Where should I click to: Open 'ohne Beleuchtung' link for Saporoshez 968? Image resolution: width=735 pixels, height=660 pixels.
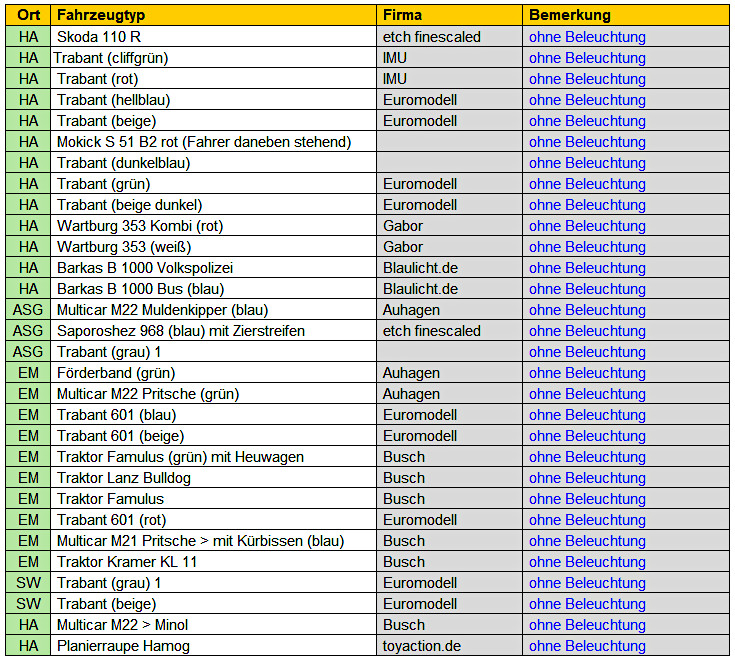coord(587,331)
